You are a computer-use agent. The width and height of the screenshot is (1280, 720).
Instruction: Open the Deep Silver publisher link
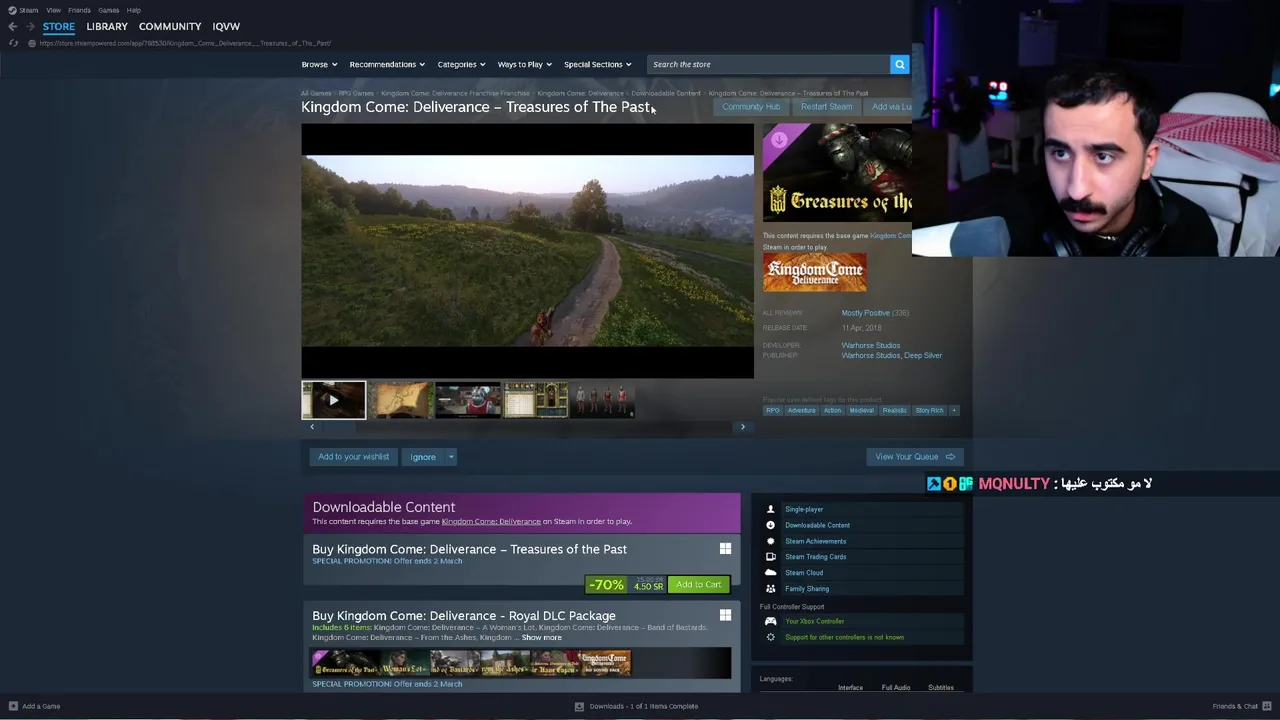click(923, 355)
